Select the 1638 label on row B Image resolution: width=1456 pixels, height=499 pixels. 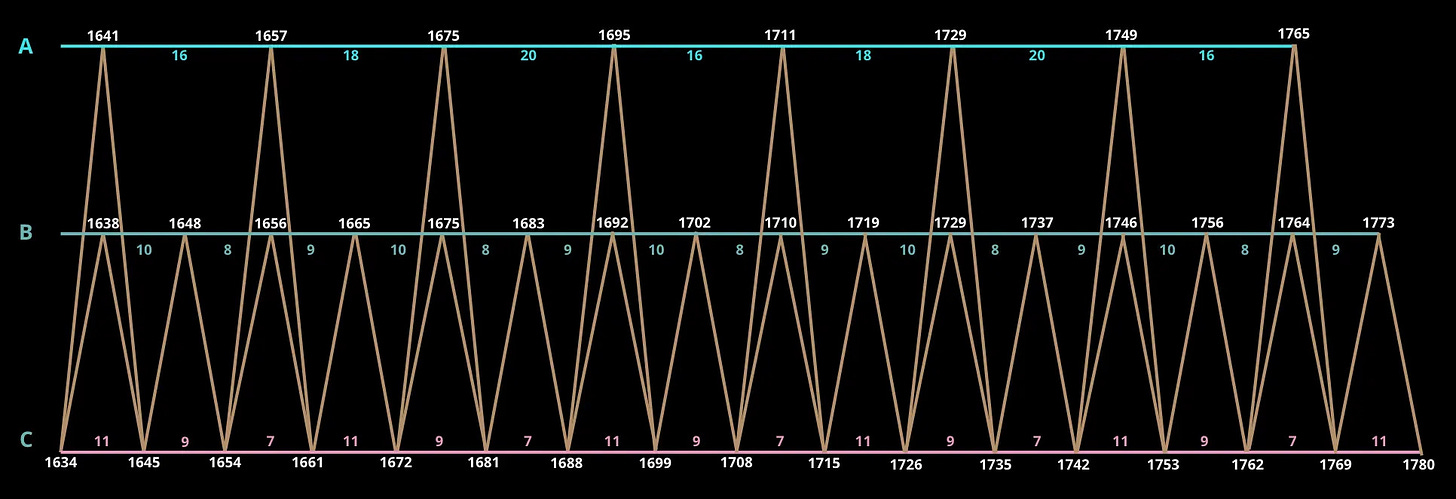[x=103, y=223]
